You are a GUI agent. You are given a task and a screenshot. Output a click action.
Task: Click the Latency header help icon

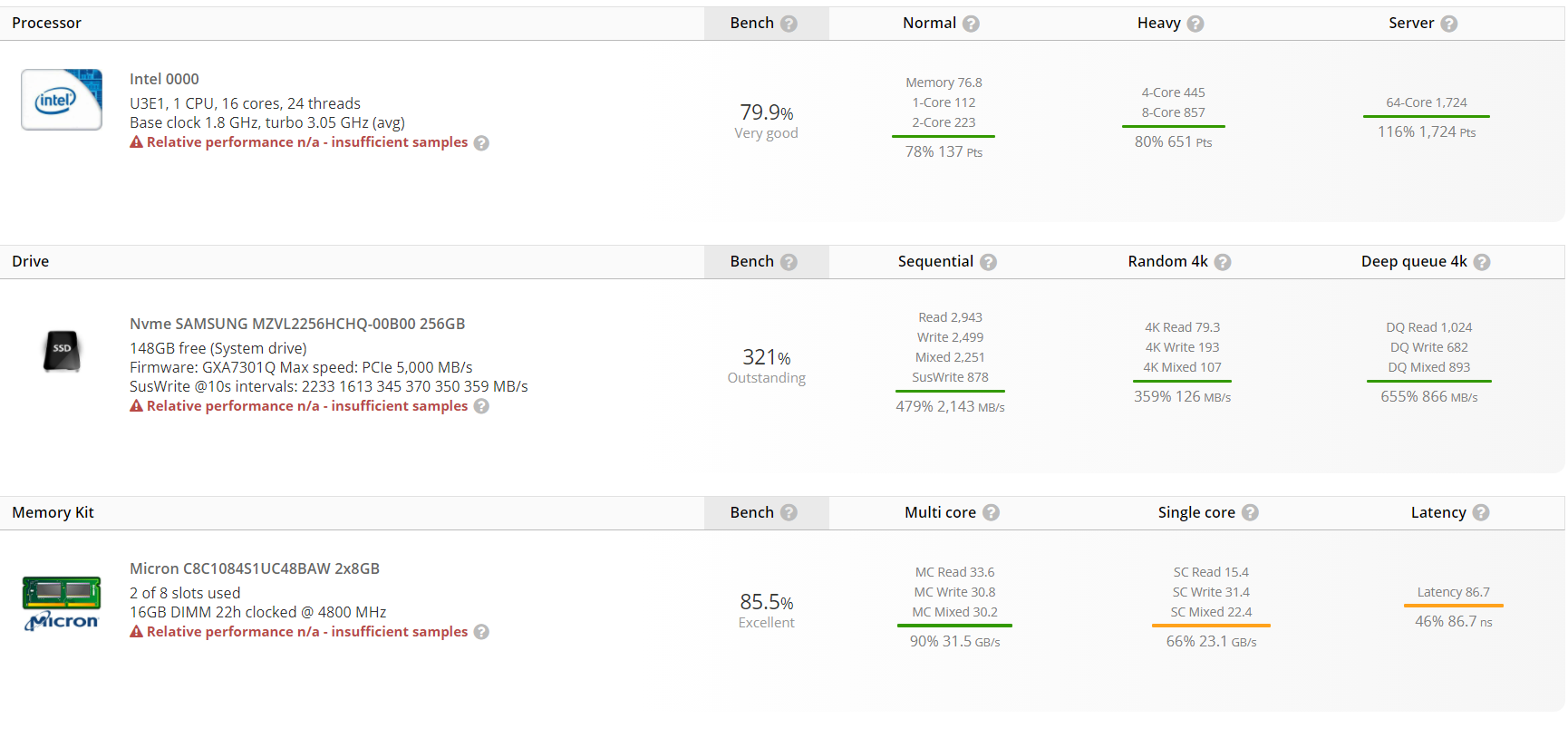pyautogui.click(x=1481, y=513)
